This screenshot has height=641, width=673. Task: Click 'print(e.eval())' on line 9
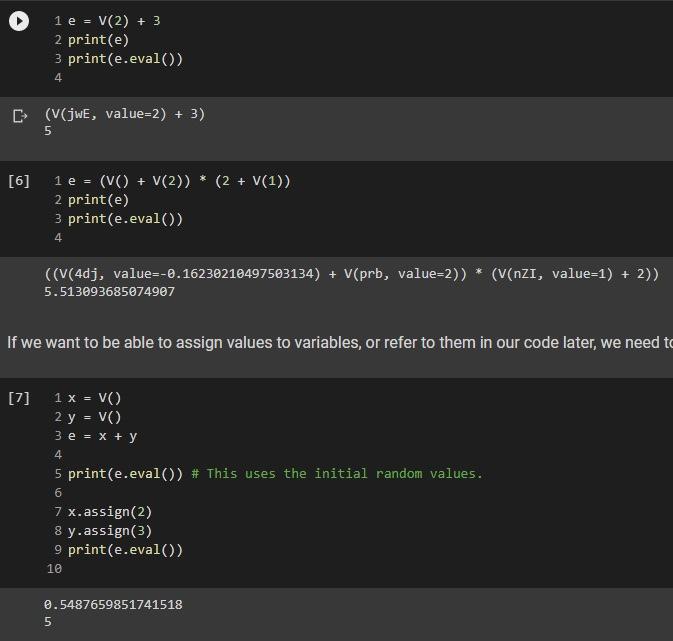[x=125, y=550]
